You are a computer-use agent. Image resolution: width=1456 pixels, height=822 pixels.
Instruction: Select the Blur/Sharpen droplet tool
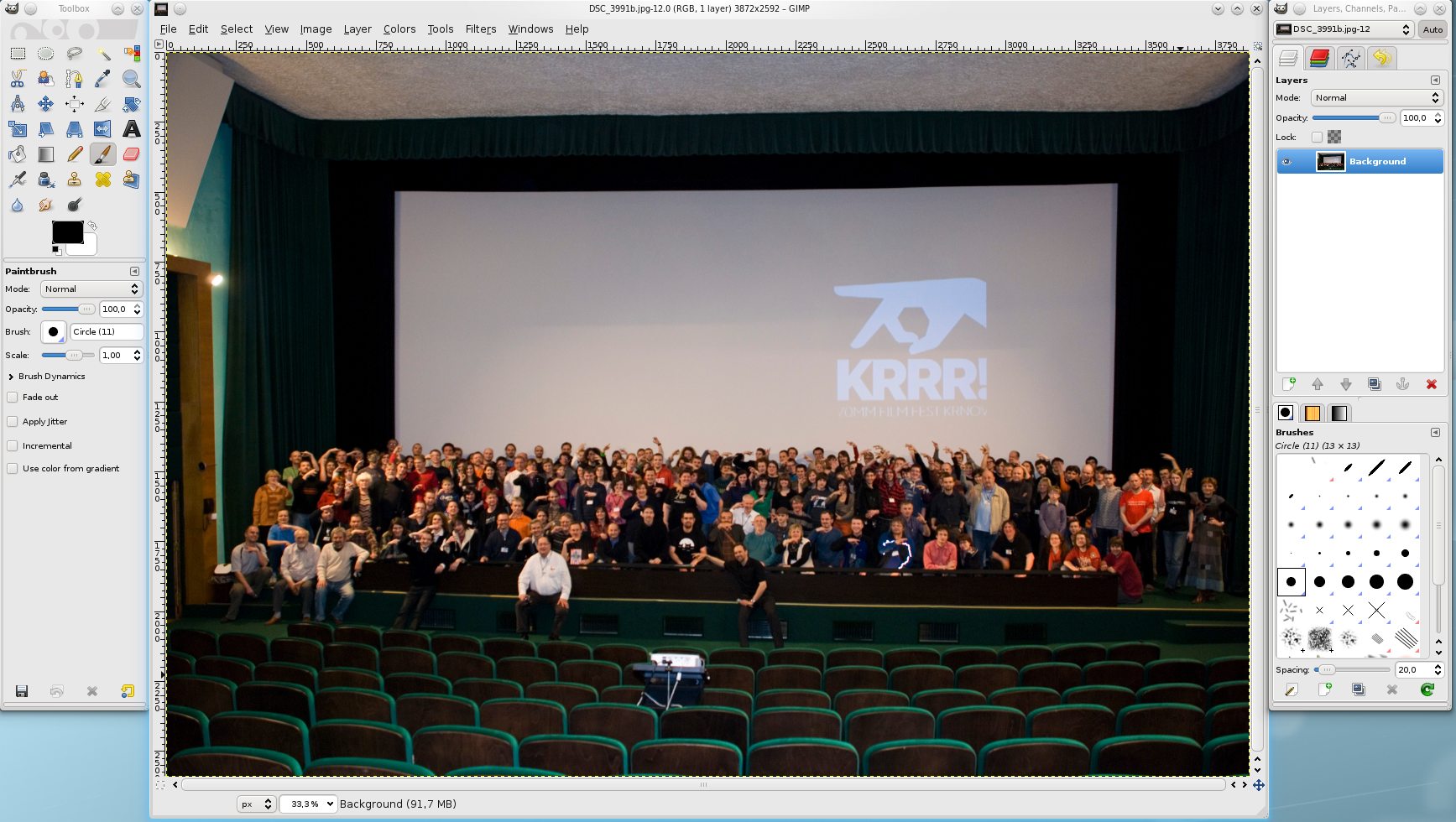[x=18, y=205]
